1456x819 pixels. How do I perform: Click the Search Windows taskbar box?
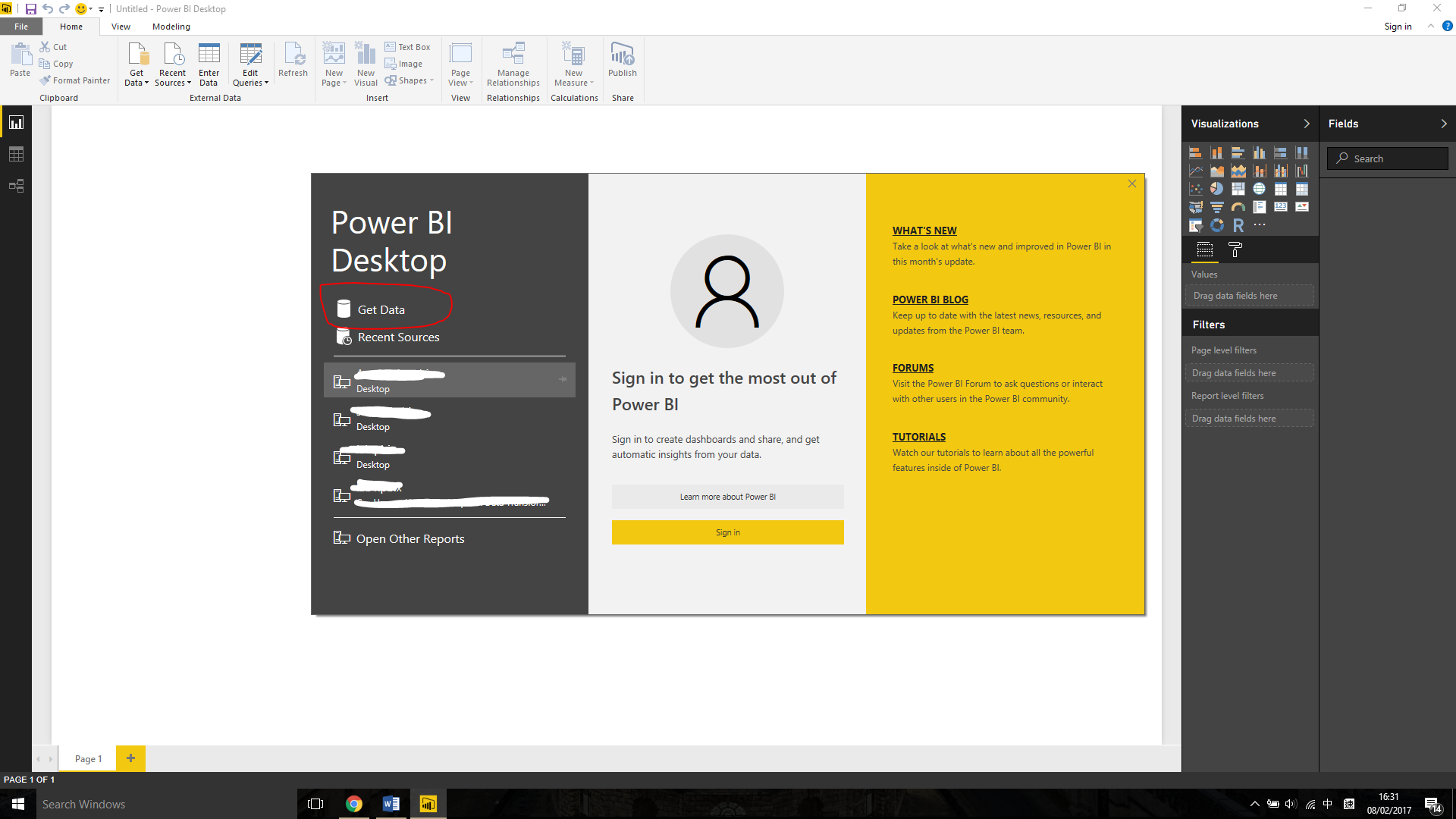165,804
